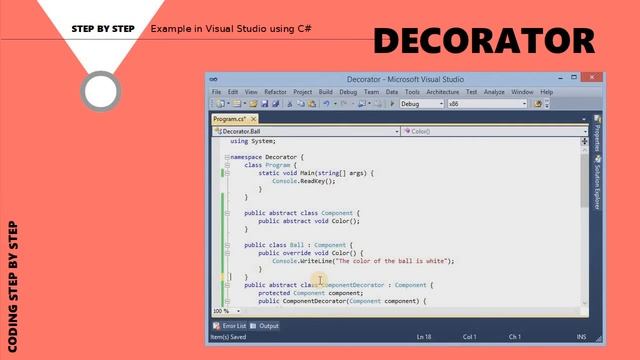The image size is (640, 360).
Task: Open the Debug menu
Action: pyautogui.click(x=348, y=92)
